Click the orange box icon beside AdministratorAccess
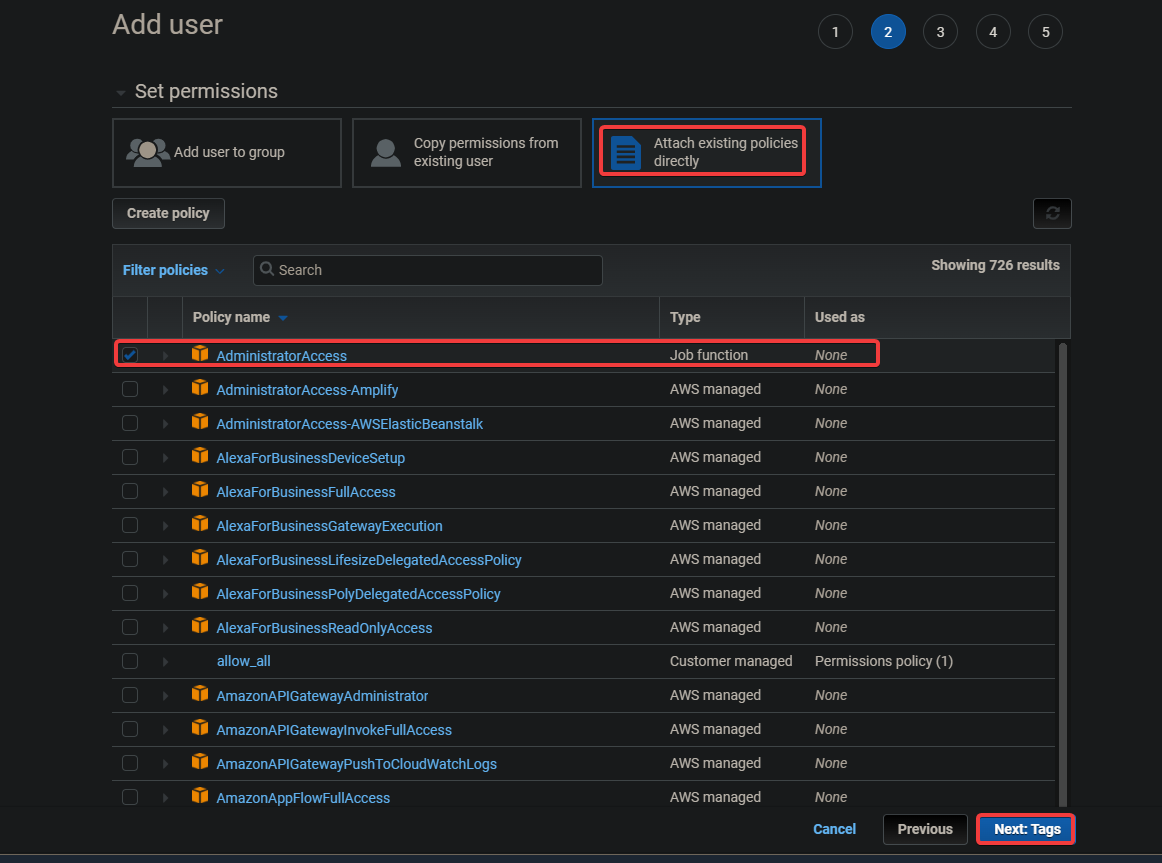 [x=199, y=353]
